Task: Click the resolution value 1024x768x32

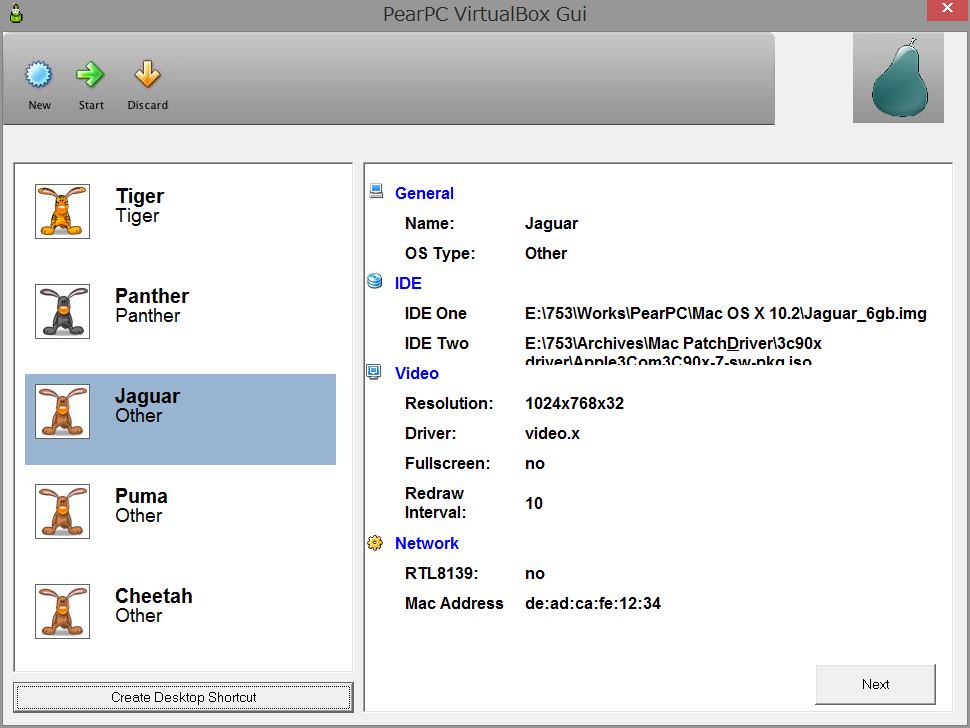Action: (x=574, y=404)
